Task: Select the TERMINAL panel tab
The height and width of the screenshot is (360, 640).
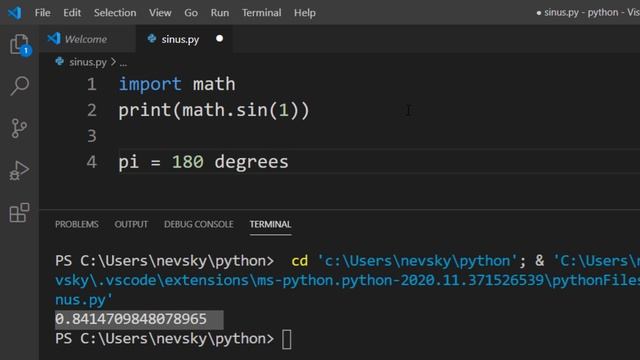Action: [271, 224]
